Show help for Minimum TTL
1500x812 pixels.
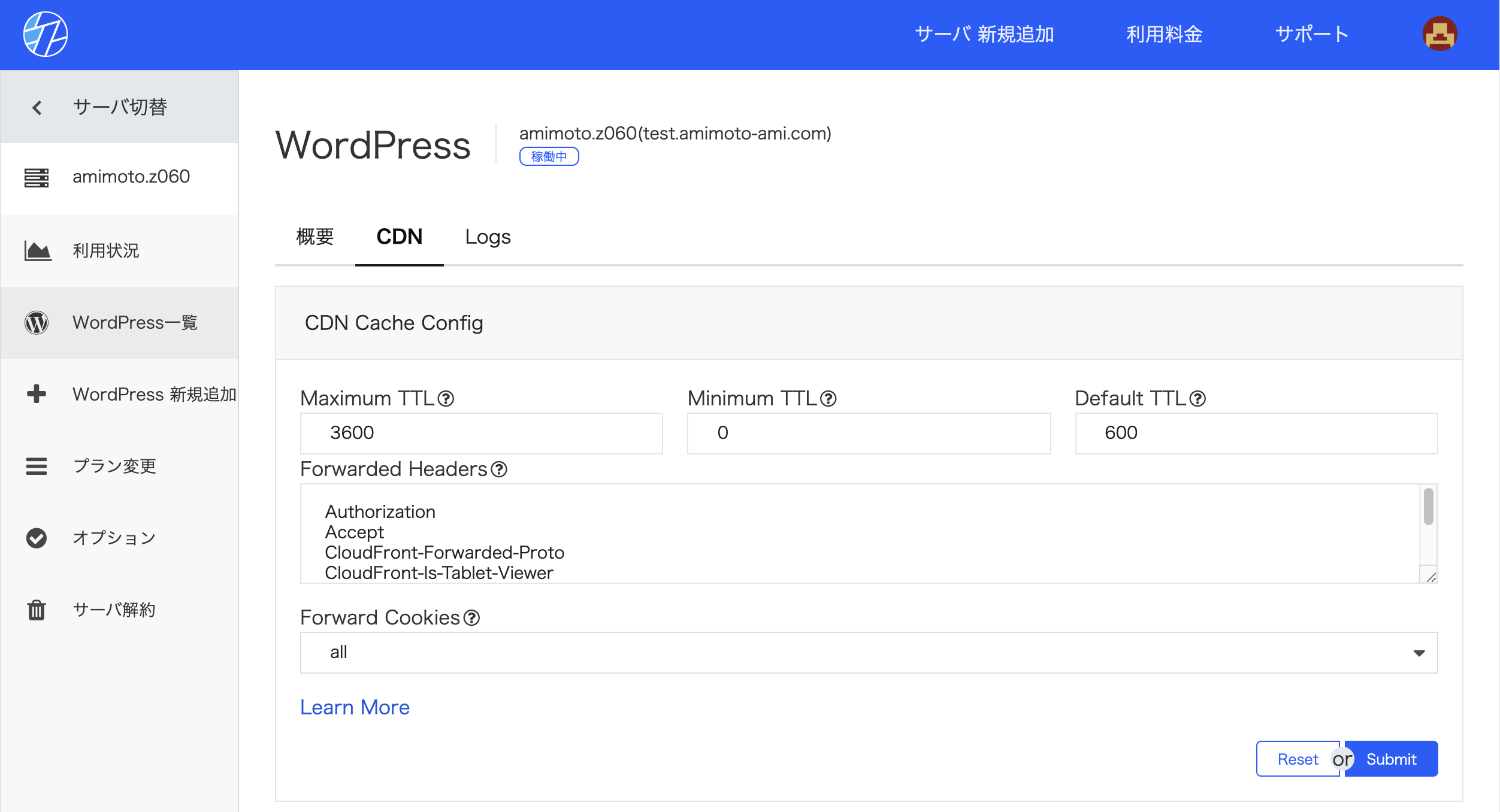828,399
